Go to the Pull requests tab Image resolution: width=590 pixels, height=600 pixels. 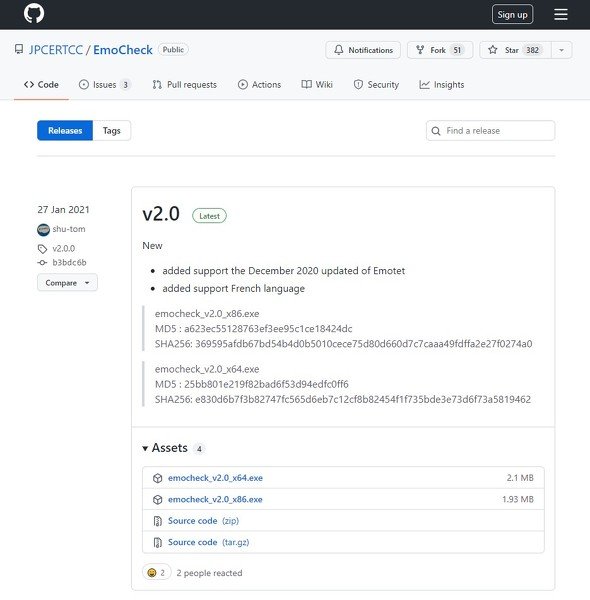[184, 85]
